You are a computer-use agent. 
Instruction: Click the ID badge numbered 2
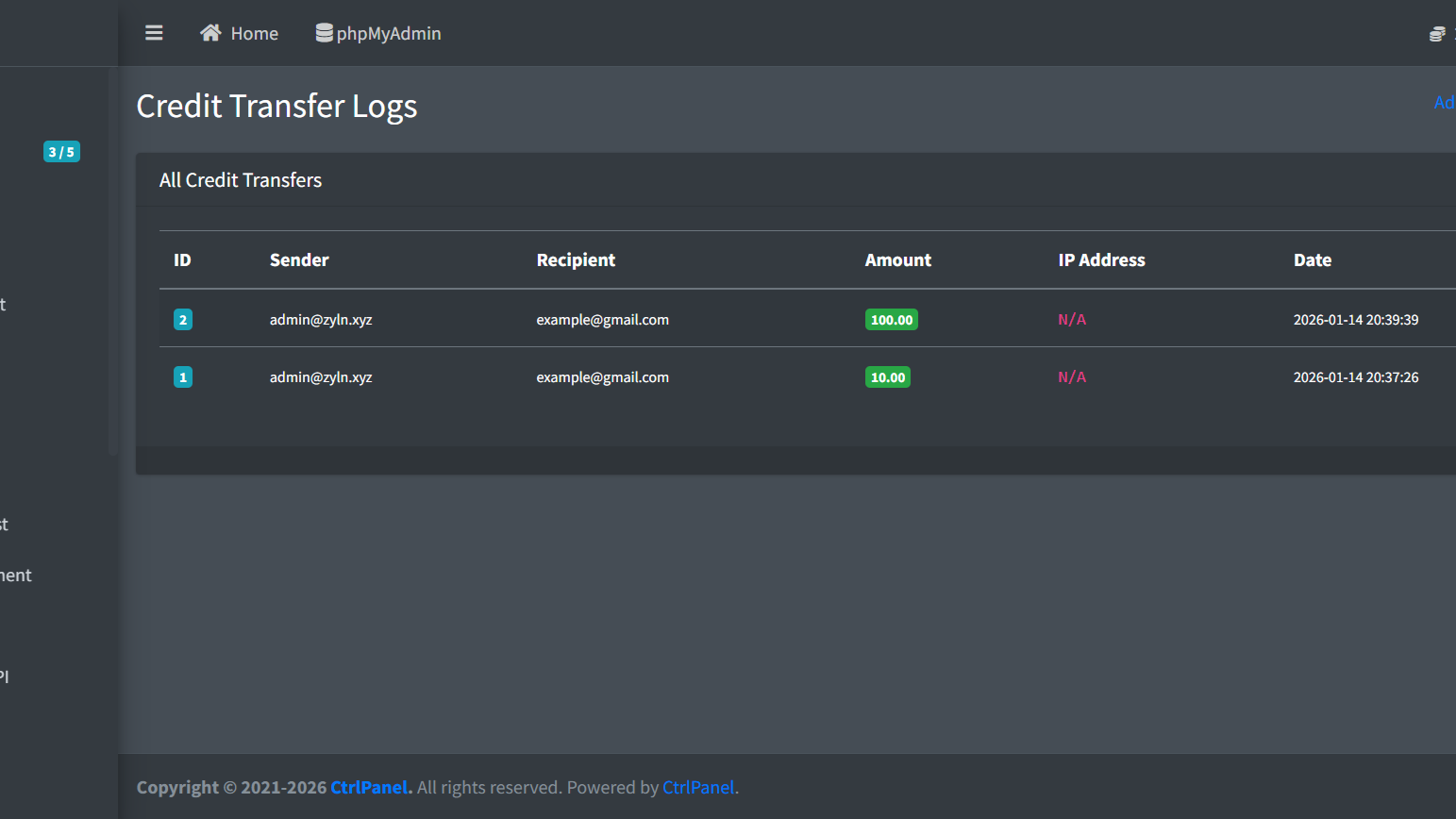[183, 320]
